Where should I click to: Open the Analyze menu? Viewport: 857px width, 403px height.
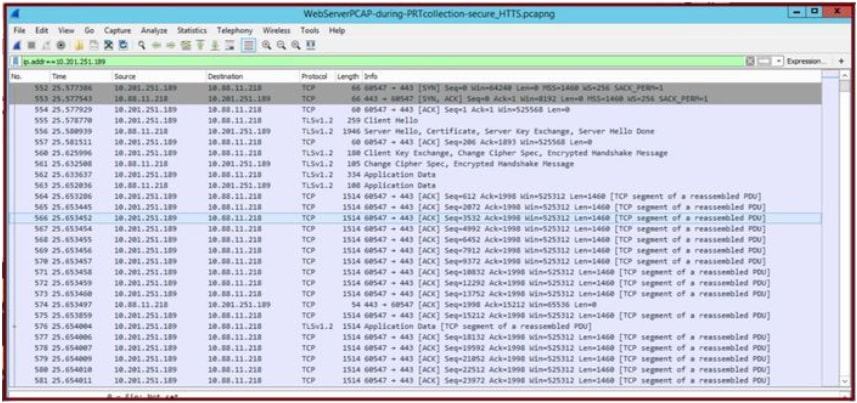[x=154, y=31]
